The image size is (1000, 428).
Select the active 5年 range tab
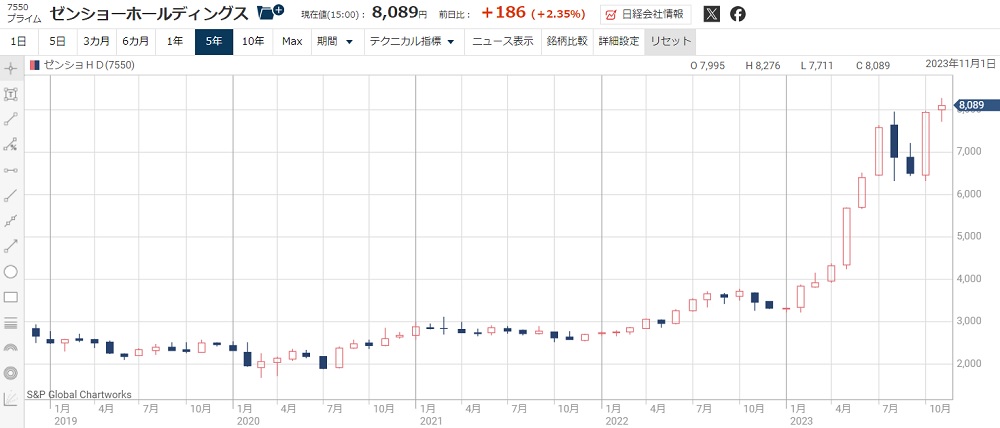click(214, 41)
